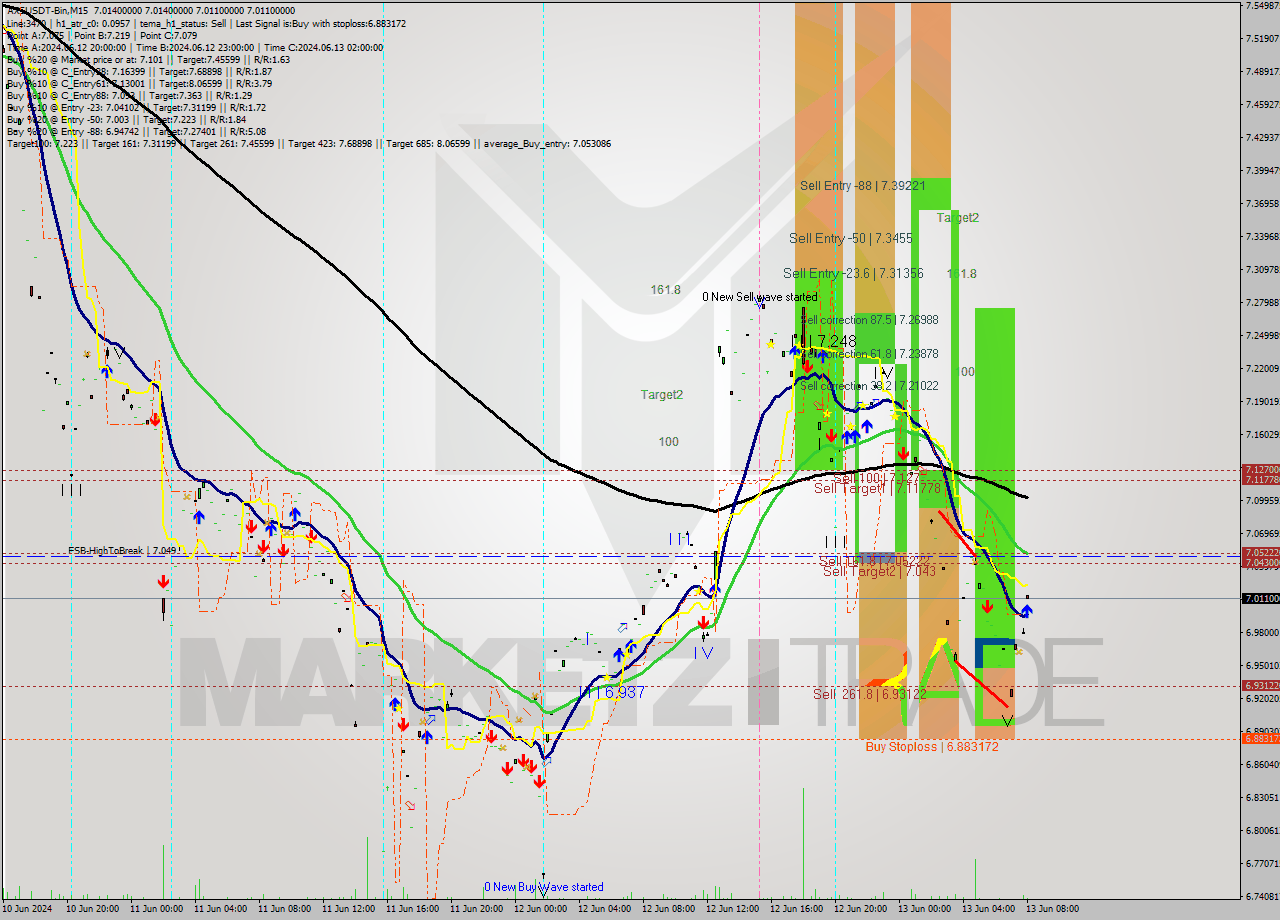Select the line ending 'R/R:5.08'
Image resolution: width=1280 pixels, height=920 pixels.
tap(136, 131)
